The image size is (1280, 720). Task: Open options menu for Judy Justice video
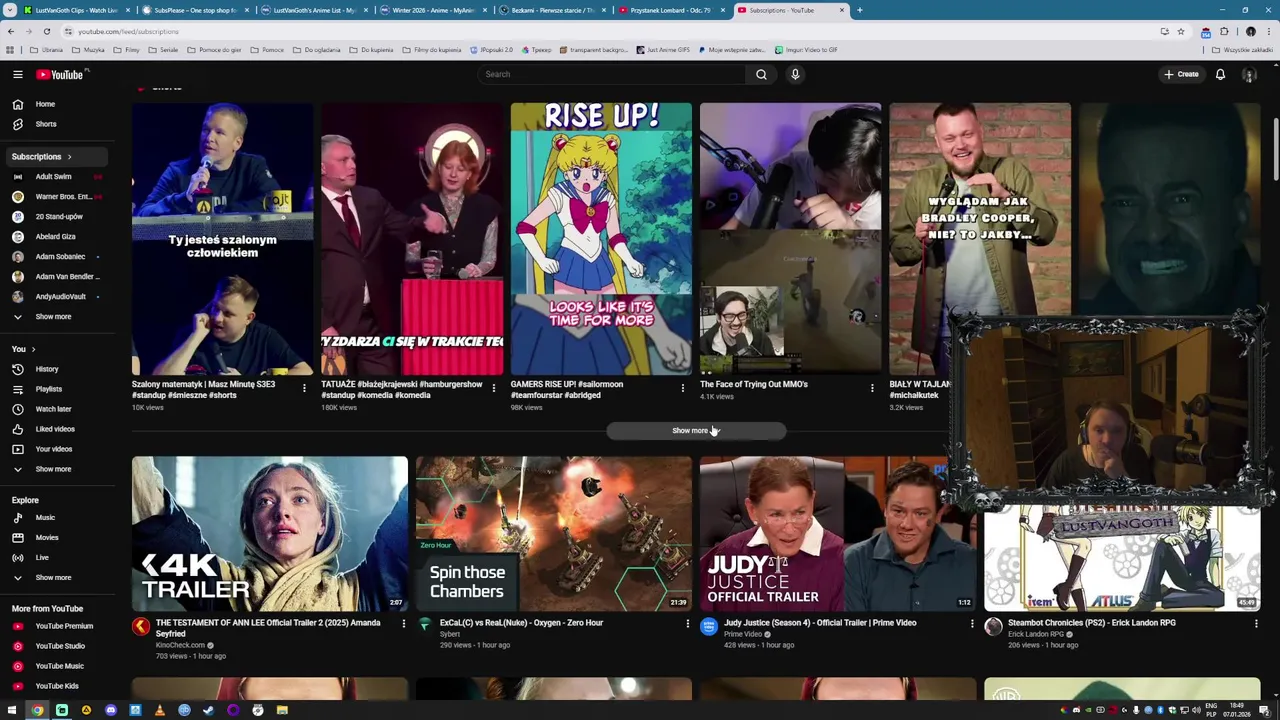(x=972, y=624)
